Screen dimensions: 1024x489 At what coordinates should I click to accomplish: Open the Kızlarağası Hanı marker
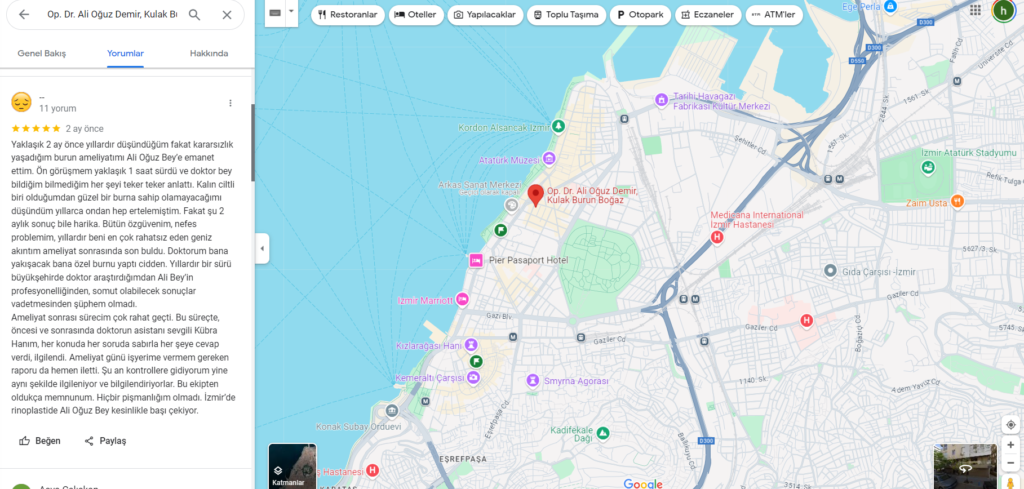point(472,345)
